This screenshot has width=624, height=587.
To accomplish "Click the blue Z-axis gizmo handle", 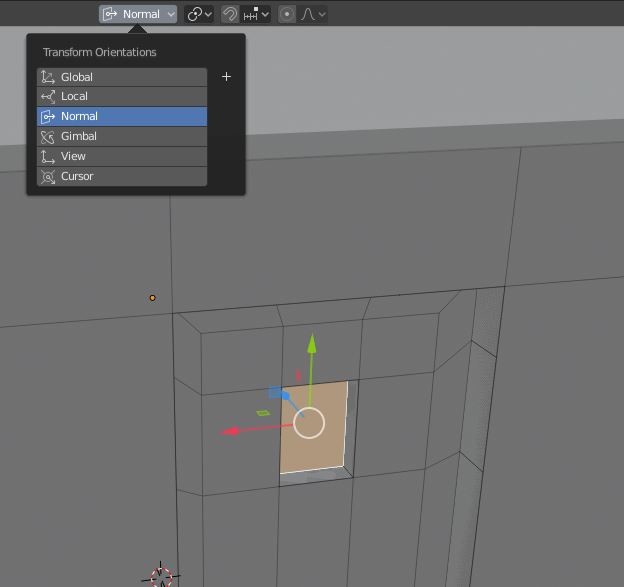I will click(x=285, y=396).
